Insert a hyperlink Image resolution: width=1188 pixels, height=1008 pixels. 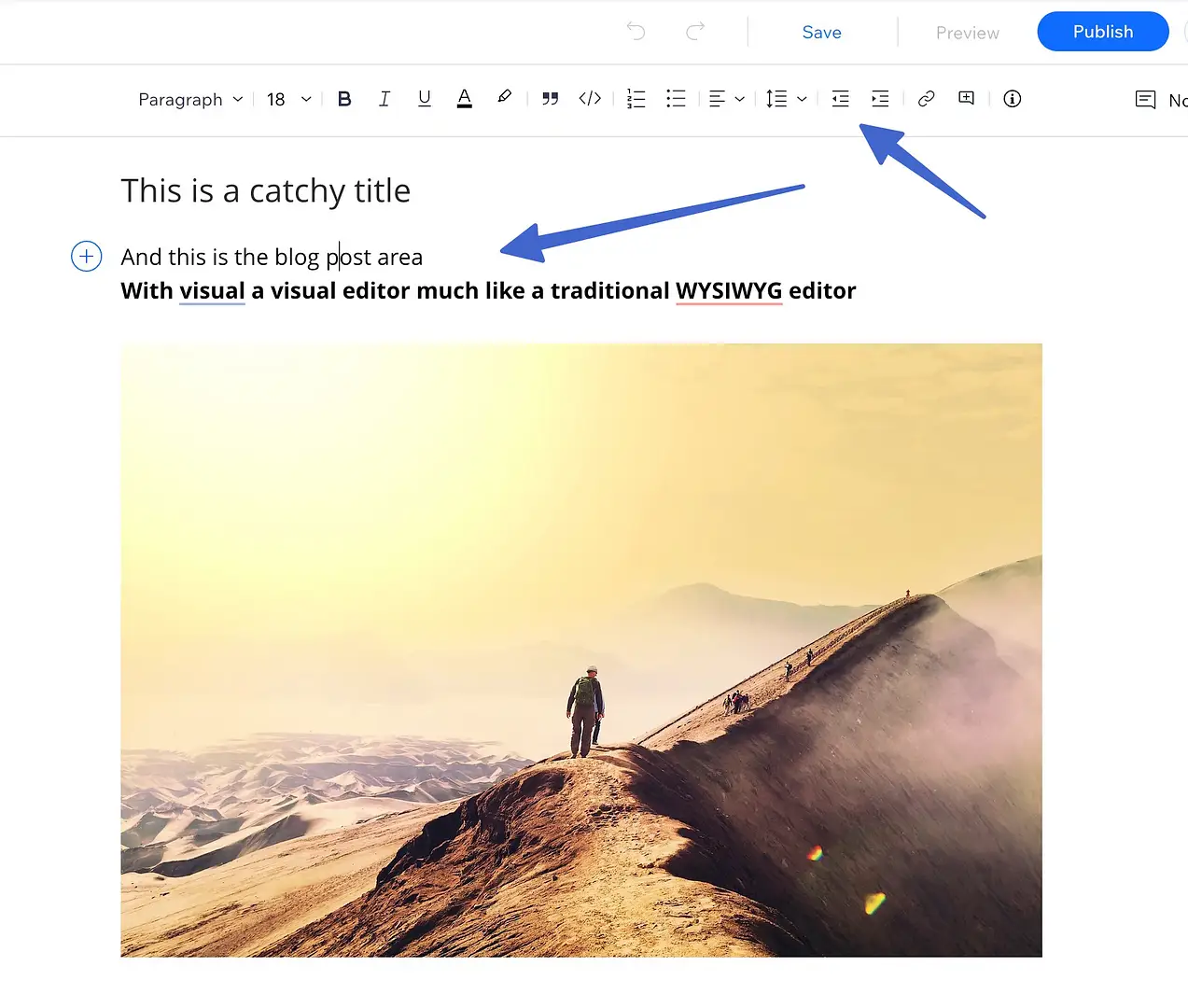(926, 99)
